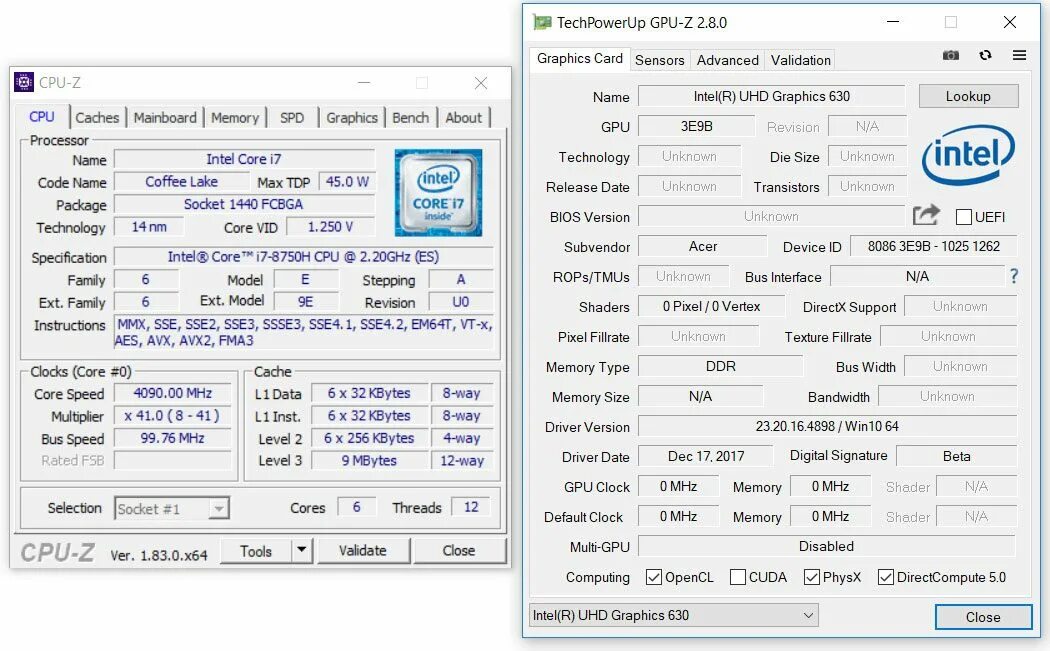
Task: Minimize the CPU-Z window
Action: 364,83
